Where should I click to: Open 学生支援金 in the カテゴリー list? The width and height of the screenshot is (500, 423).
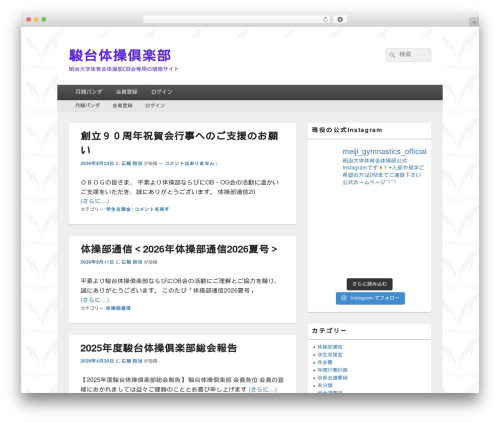330,355
